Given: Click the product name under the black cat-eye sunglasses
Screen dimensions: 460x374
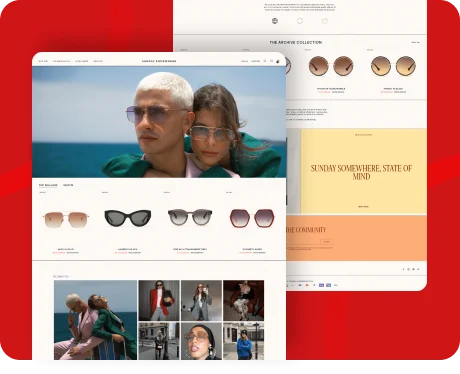Looking at the screenshot, I should [128, 249].
